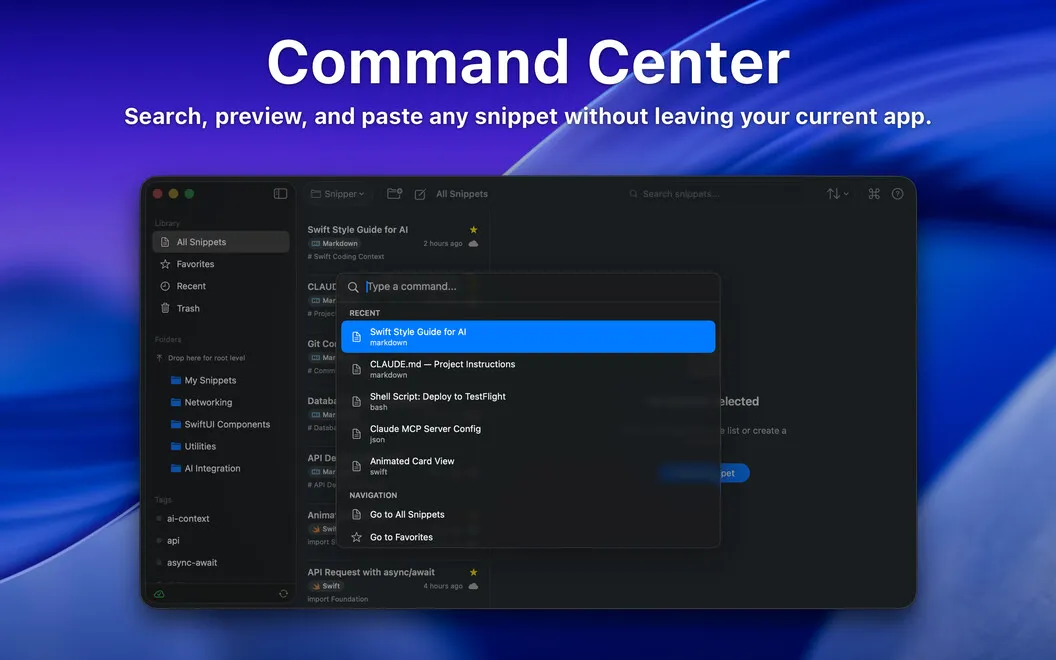This screenshot has width=1056, height=660.
Task: Open Trash in the sidebar
Action: (221, 308)
